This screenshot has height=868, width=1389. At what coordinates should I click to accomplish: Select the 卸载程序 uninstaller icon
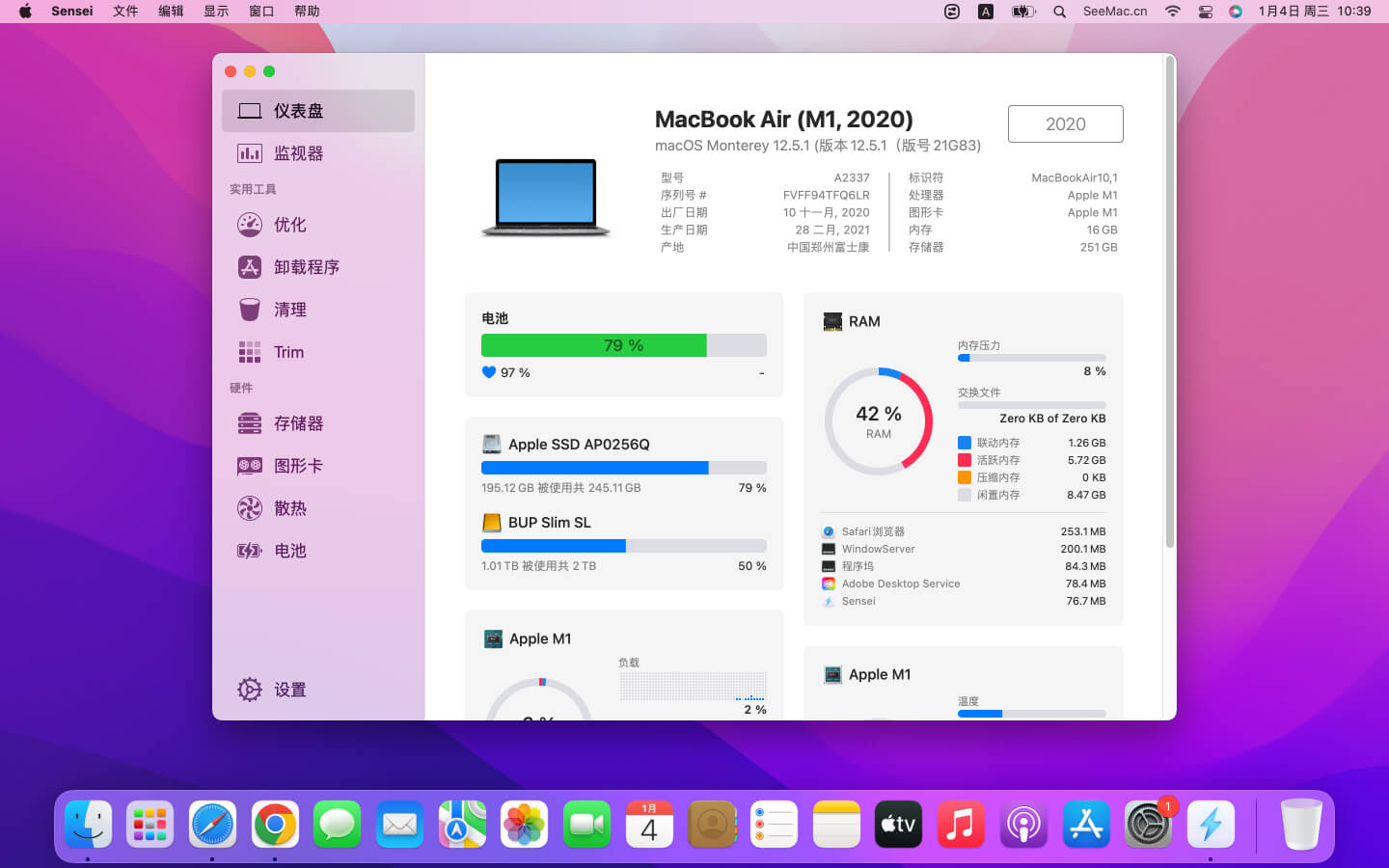(x=250, y=267)
